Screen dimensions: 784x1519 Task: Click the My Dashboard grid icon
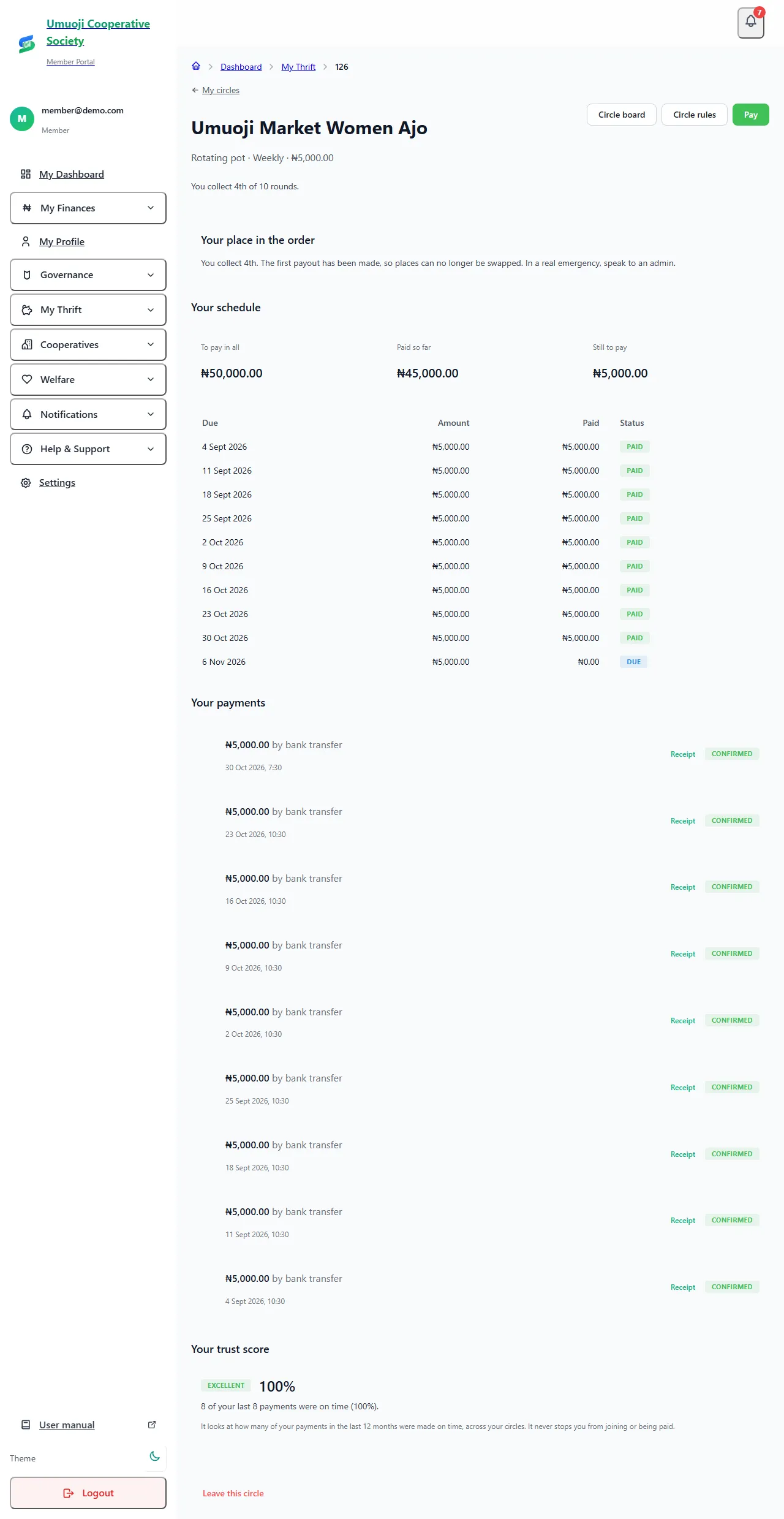26,174
